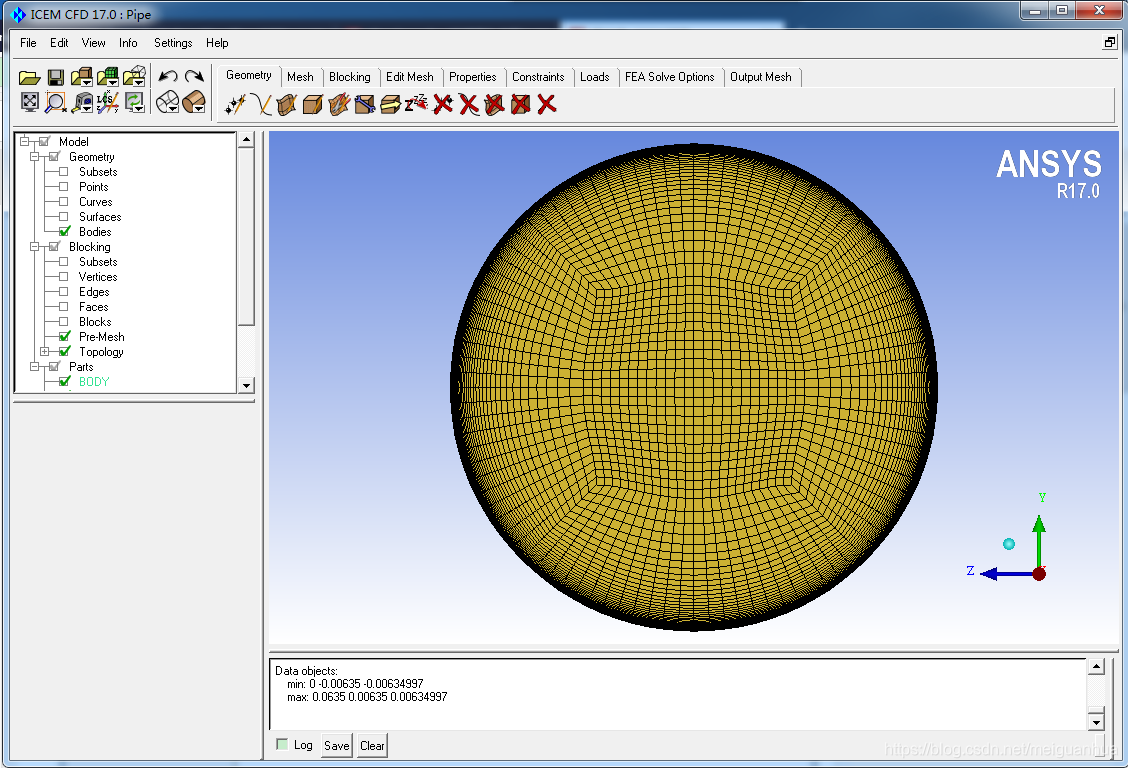
Task: Switch to the Blocking tab
Action: pos(350,77)
